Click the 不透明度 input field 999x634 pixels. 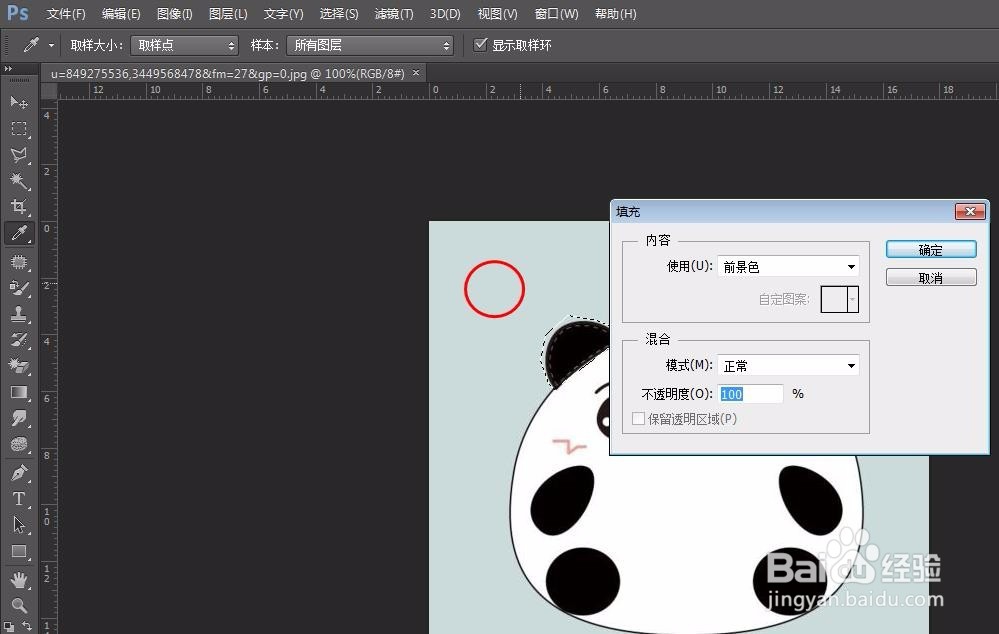click(x=751, y=394)
